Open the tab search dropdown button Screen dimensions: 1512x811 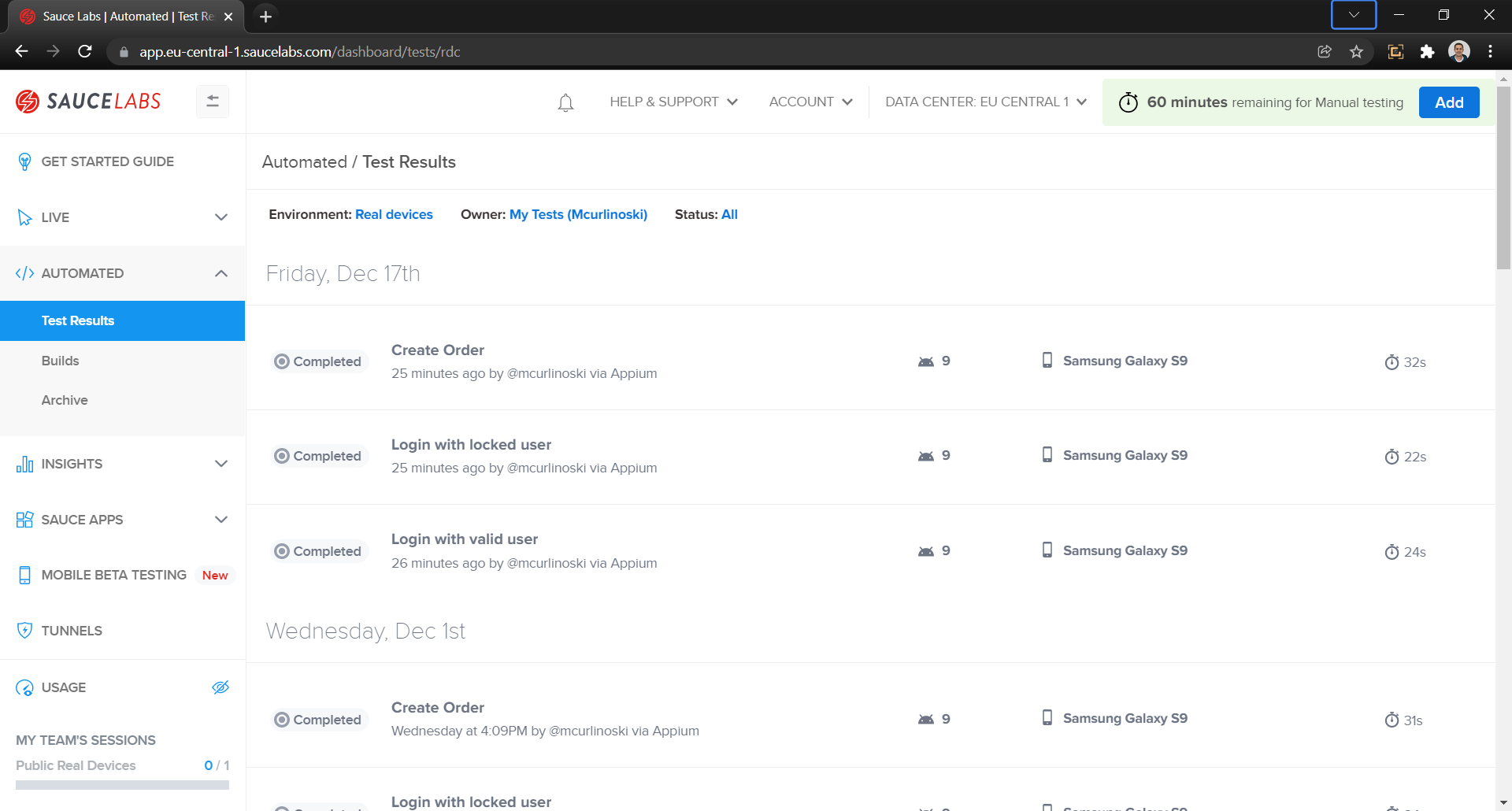1354,15
